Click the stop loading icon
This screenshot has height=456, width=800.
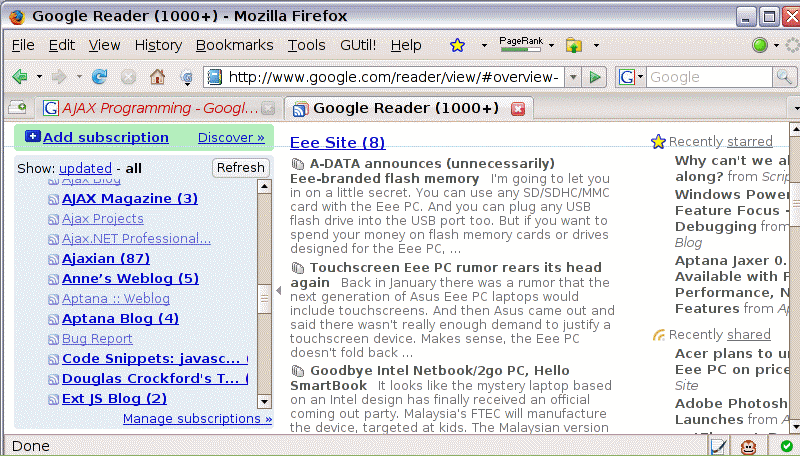[128, 77]
